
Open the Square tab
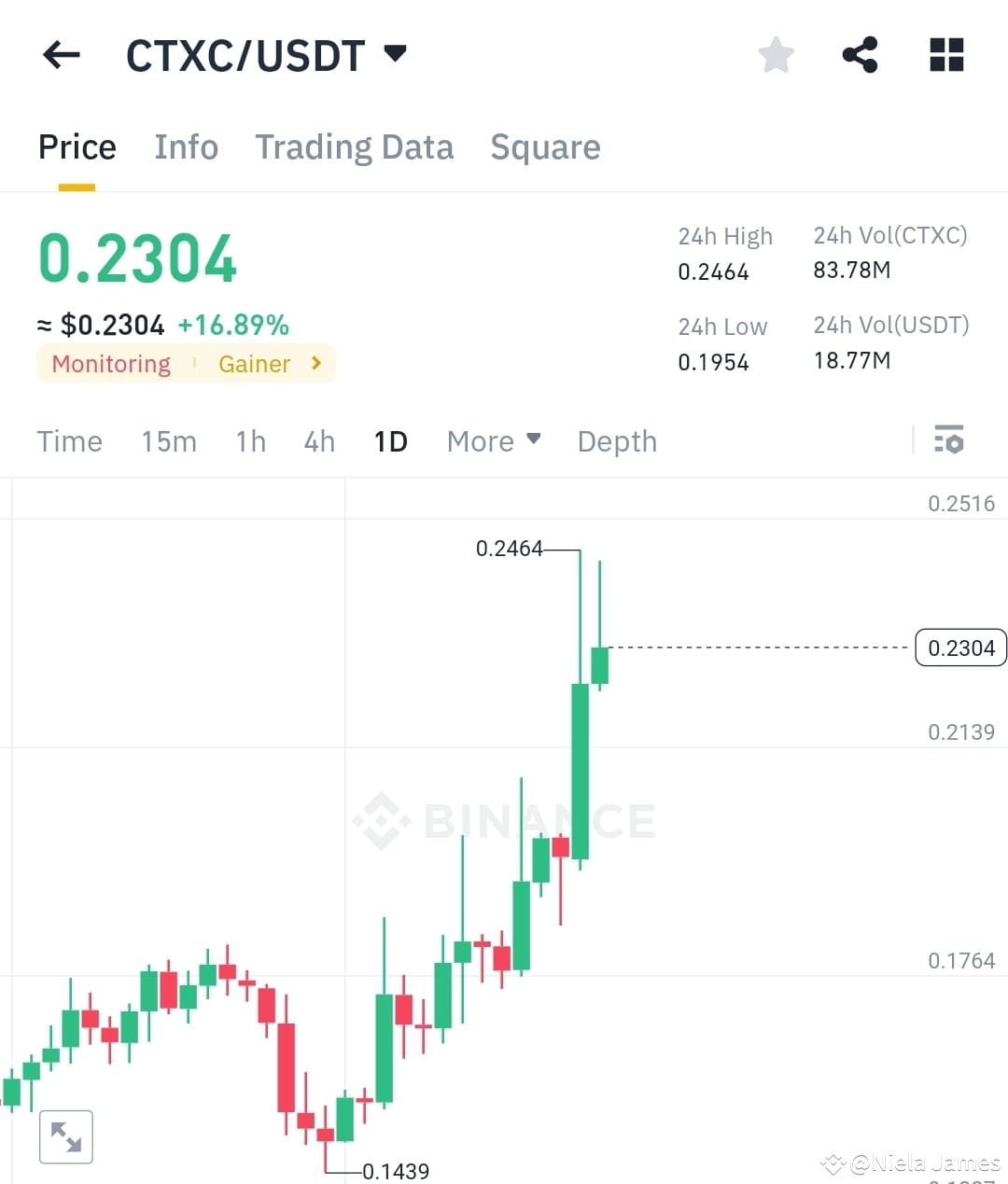[545, 146]
